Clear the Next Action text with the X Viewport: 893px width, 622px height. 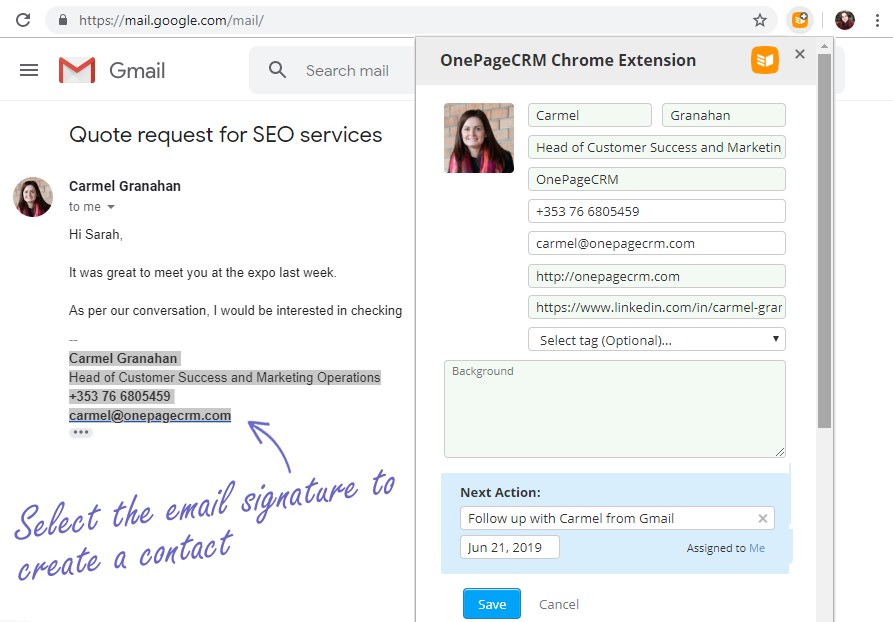point(763,518)
